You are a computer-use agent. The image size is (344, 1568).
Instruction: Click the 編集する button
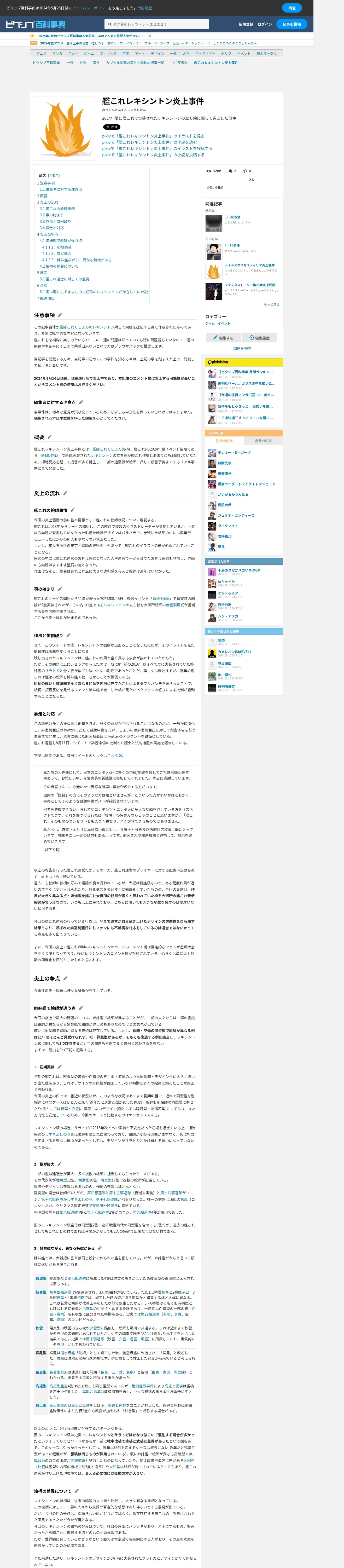click(x=223, y=338)
